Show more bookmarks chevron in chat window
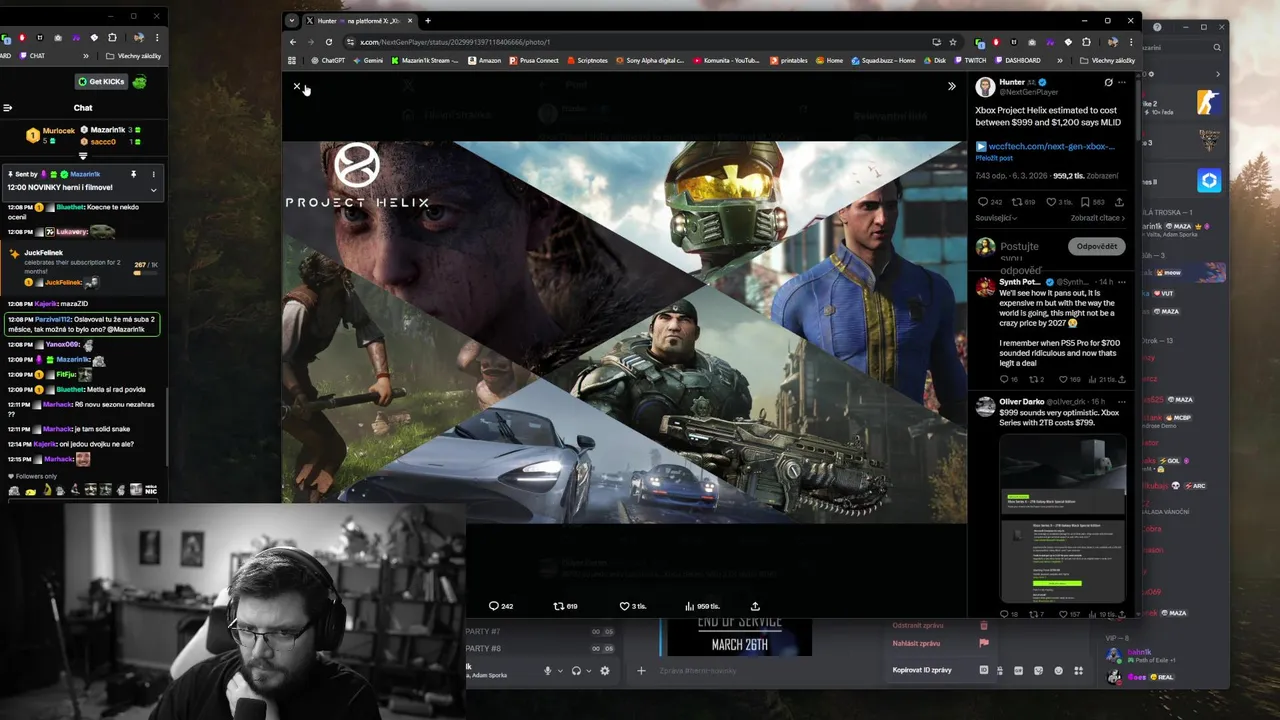Image resolution: width=1280 pixels, height=720 pixels. [86, 56]
